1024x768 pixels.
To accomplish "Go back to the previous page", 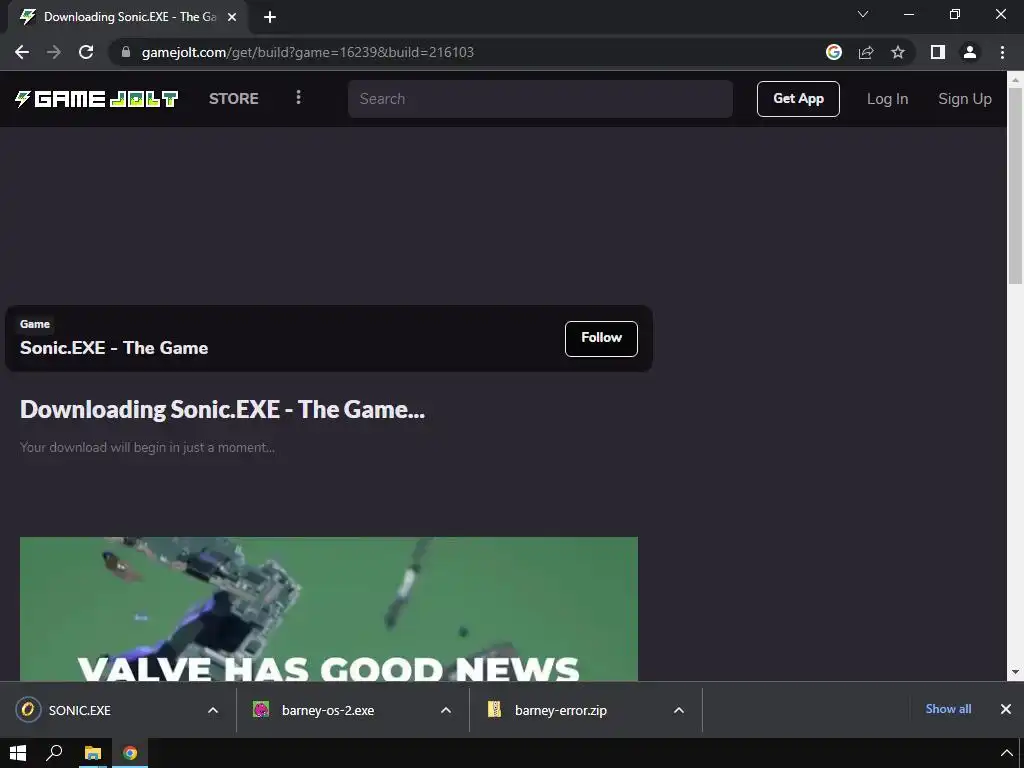I will (x=22, y=52).
